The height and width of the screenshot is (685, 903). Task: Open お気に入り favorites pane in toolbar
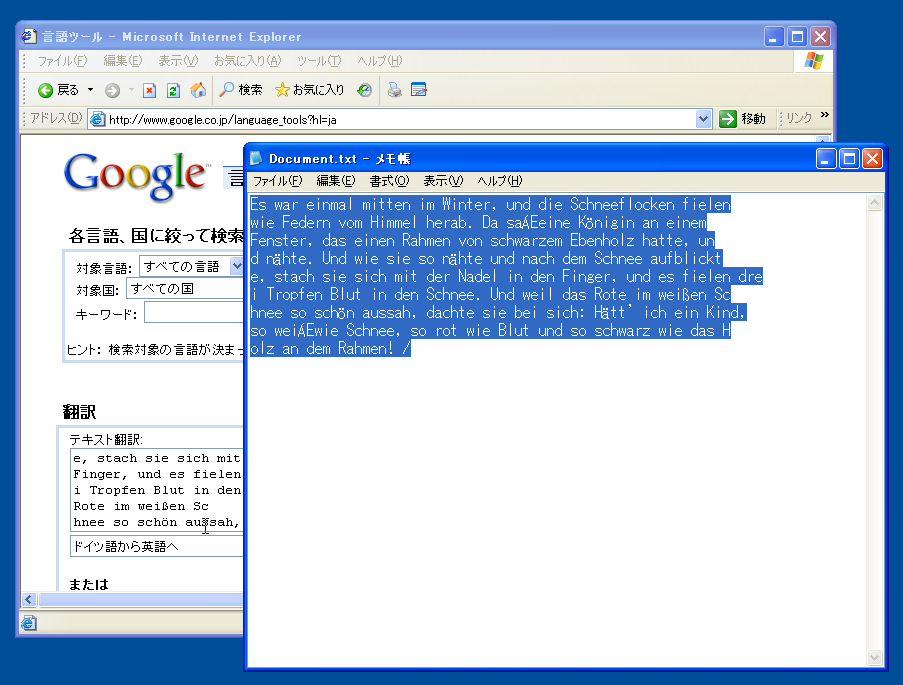(310, 90)
